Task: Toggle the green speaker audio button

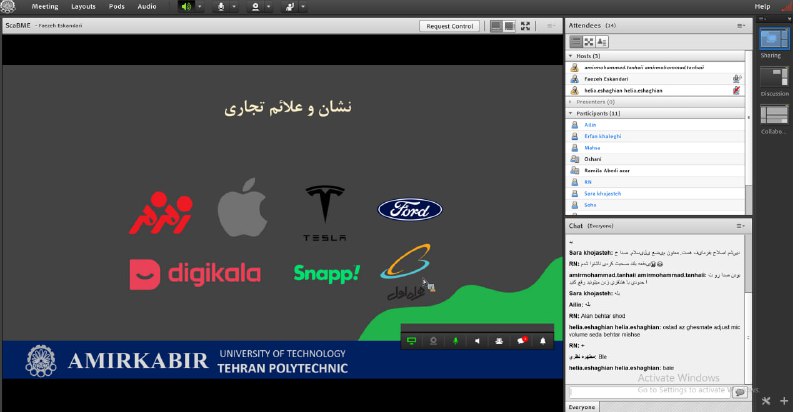Action: coord(186,7)
